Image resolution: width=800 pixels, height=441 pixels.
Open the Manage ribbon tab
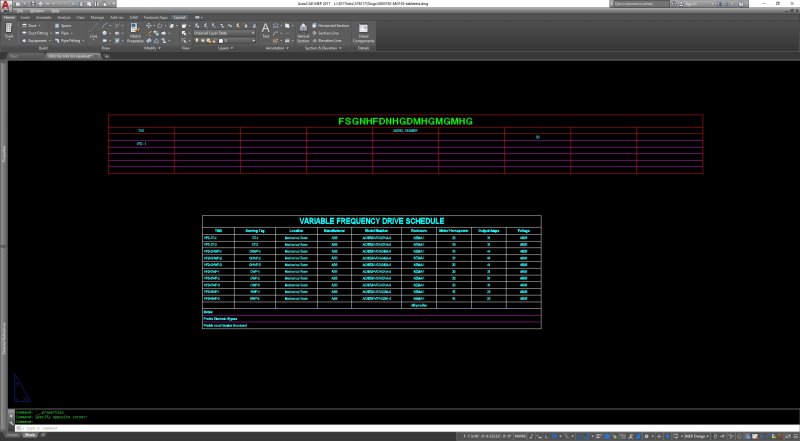tap(97, 17)
